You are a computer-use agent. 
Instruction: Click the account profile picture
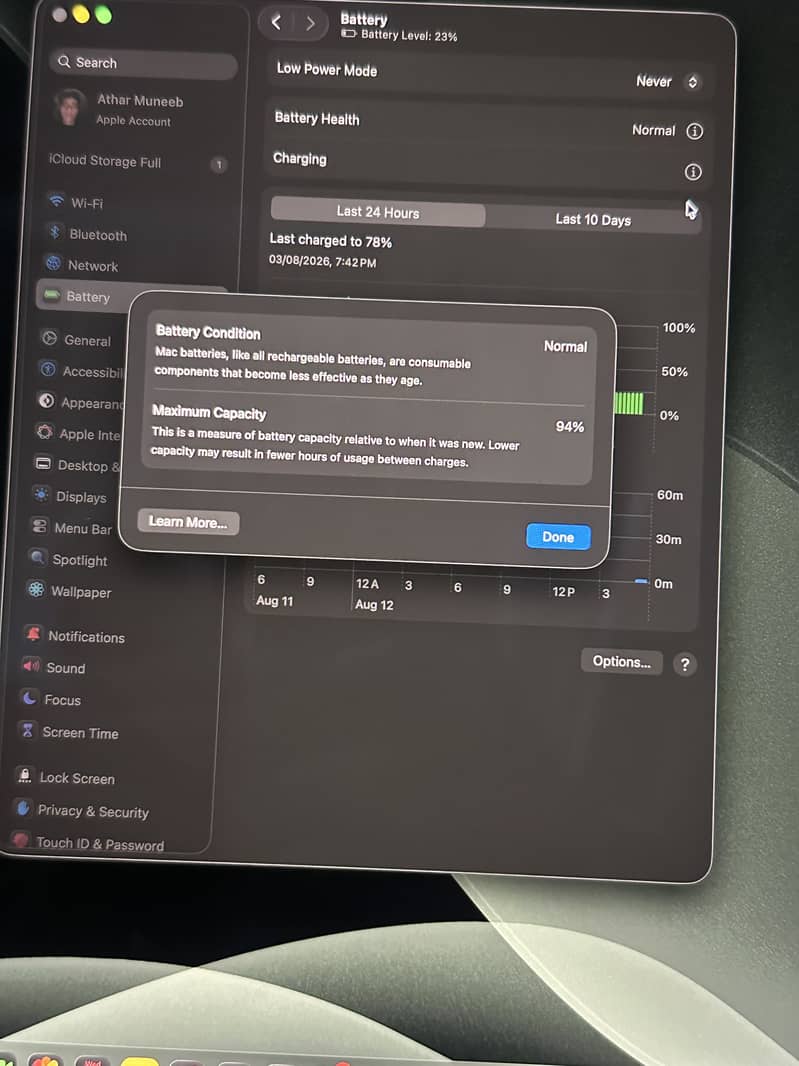tap(70, 107)
